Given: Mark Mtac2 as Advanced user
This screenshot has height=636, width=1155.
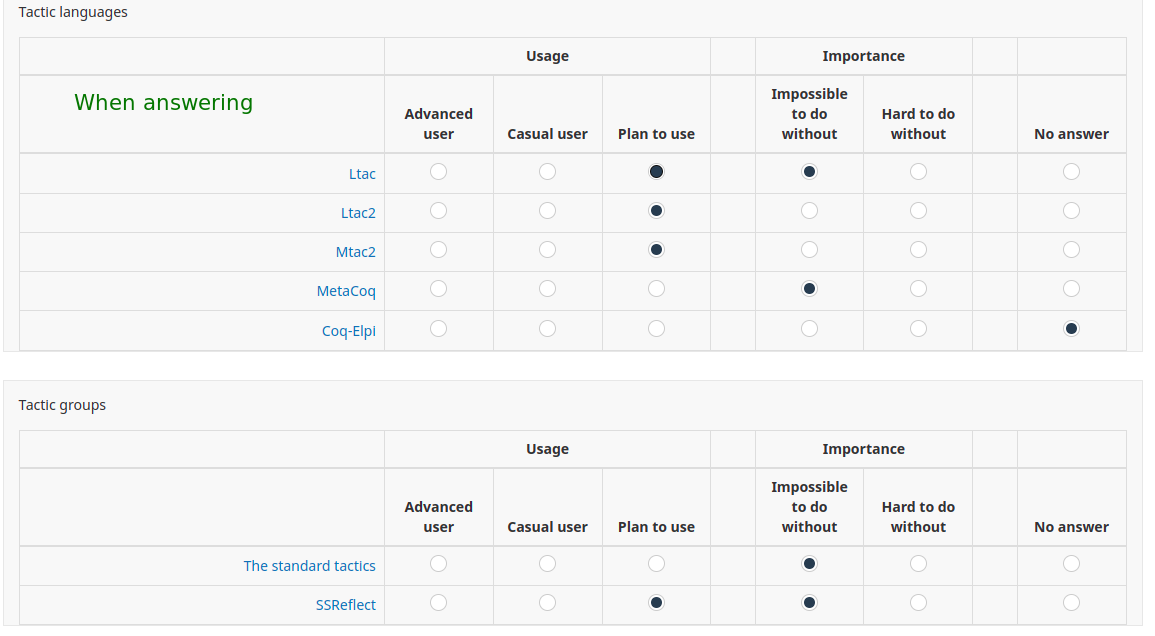Looking at the screenshot, I should pyautogui.click(x=438, y=250).
